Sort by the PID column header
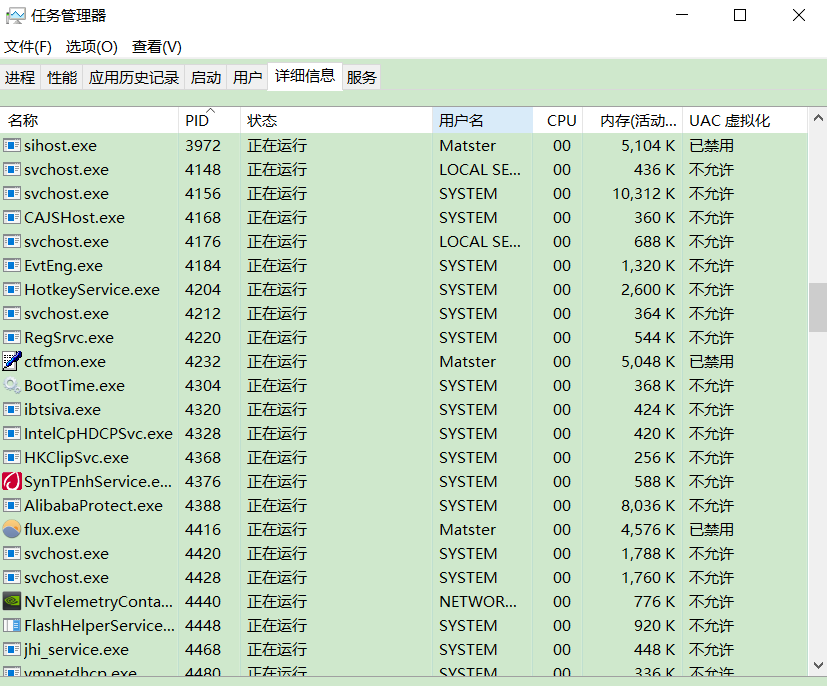The image size is (827, 686). coord(209,120)
